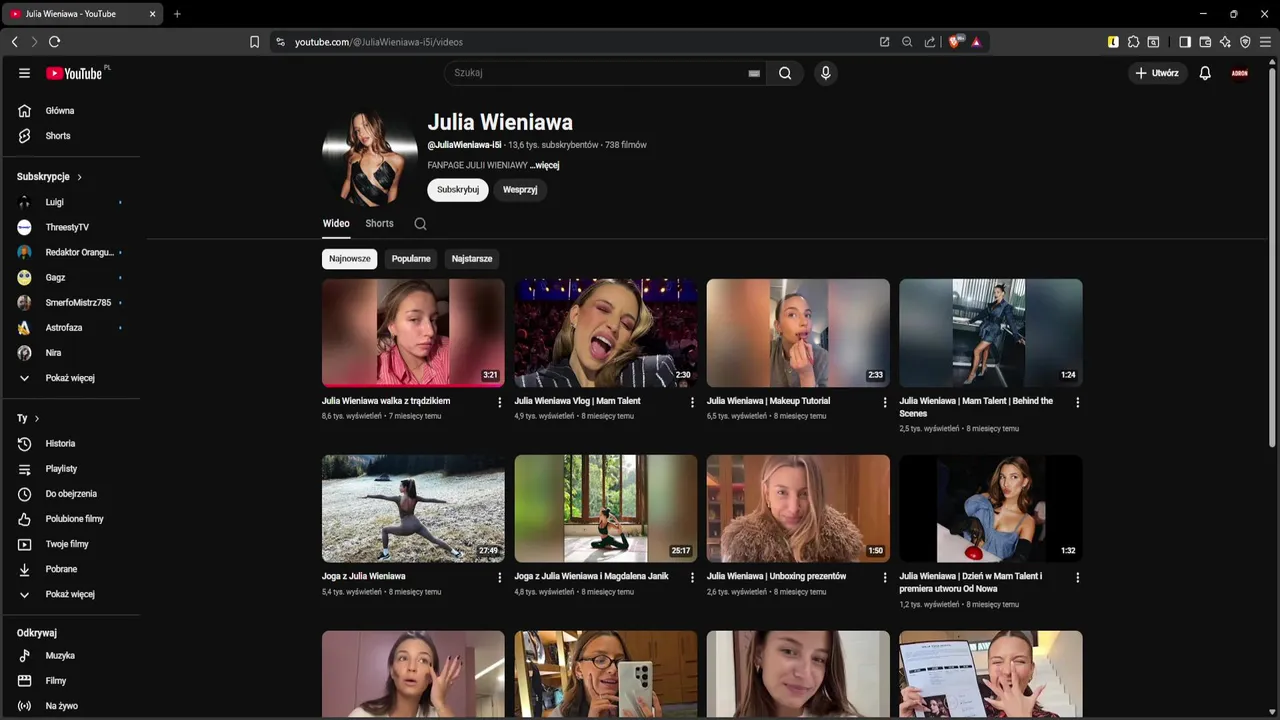Screen dimensions: 1280x720
Task: Sort videos by Najstarsze
Action: pyautogui.click(x=472, y=259)
